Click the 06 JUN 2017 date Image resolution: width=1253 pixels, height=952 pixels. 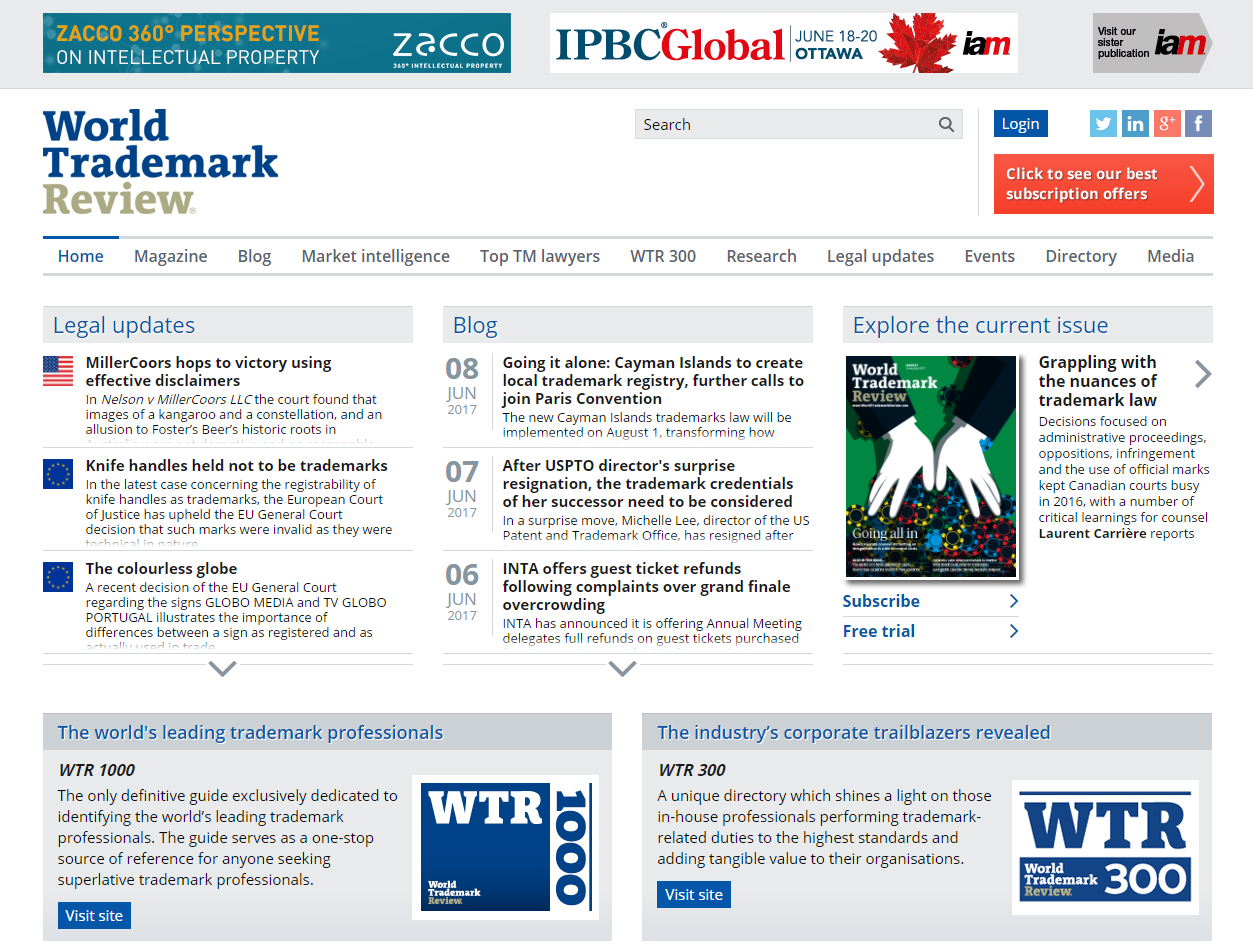[x=462, y=592]
